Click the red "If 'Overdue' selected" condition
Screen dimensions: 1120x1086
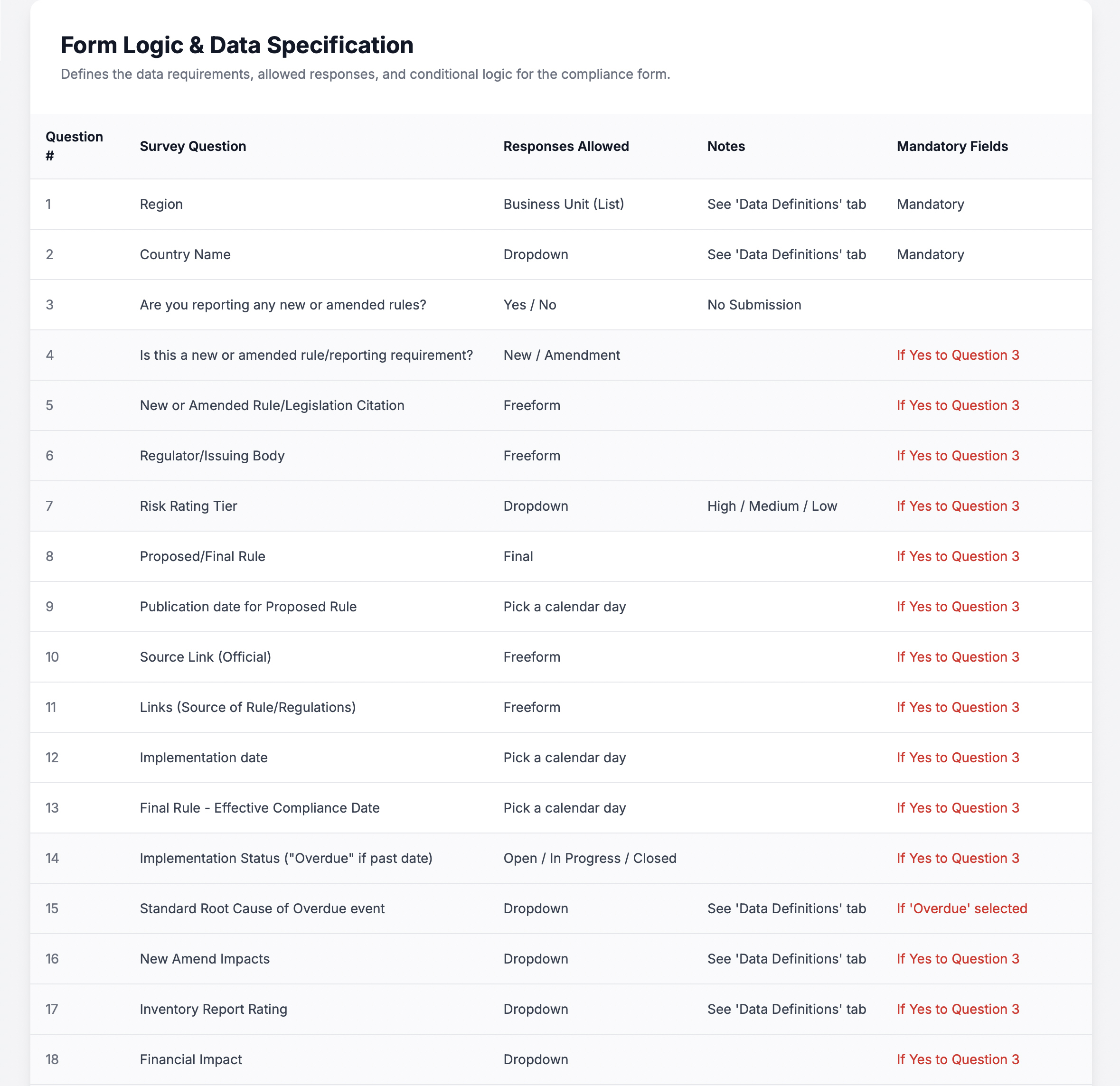tap(962, 908)
